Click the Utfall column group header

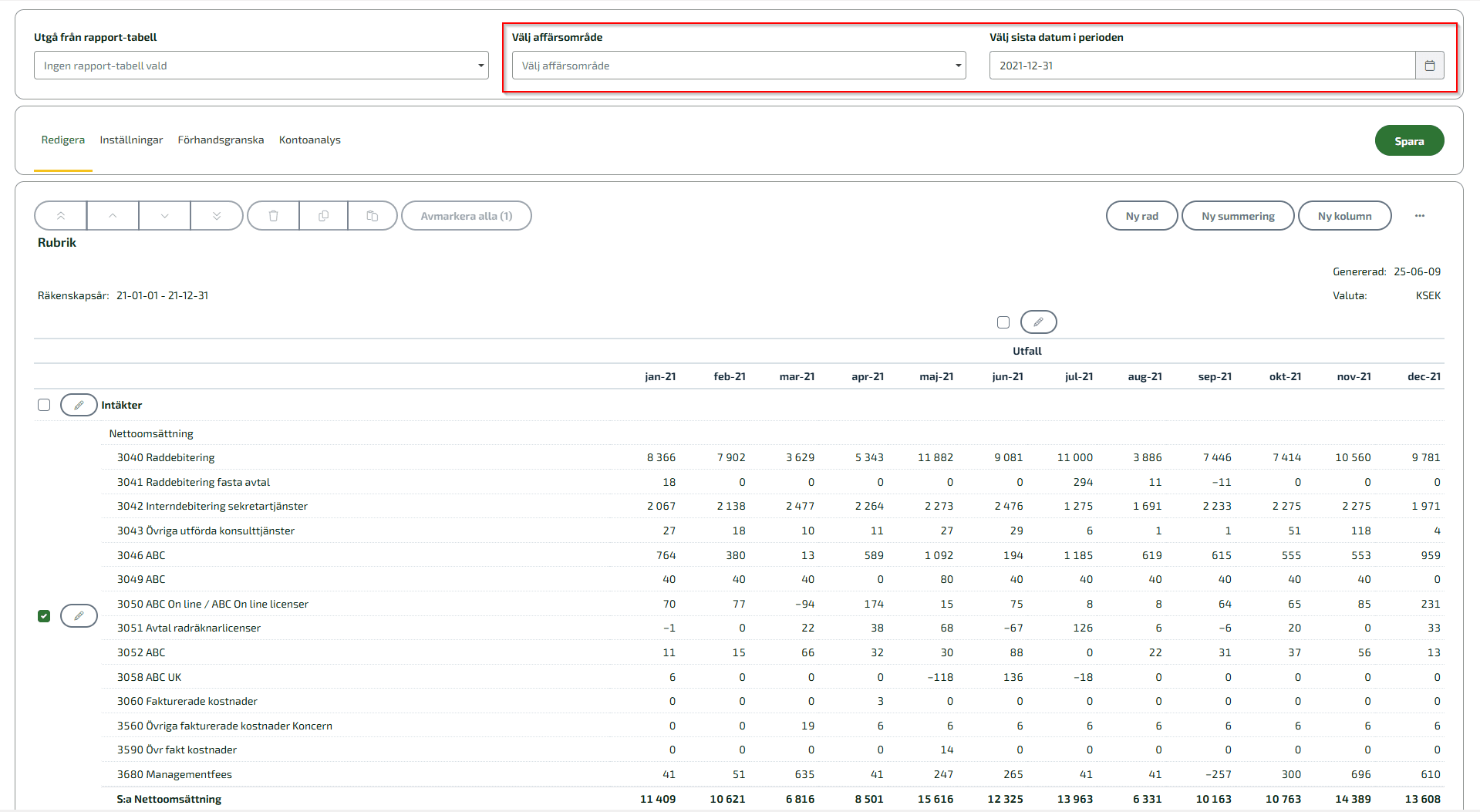tap(1027, 351)
